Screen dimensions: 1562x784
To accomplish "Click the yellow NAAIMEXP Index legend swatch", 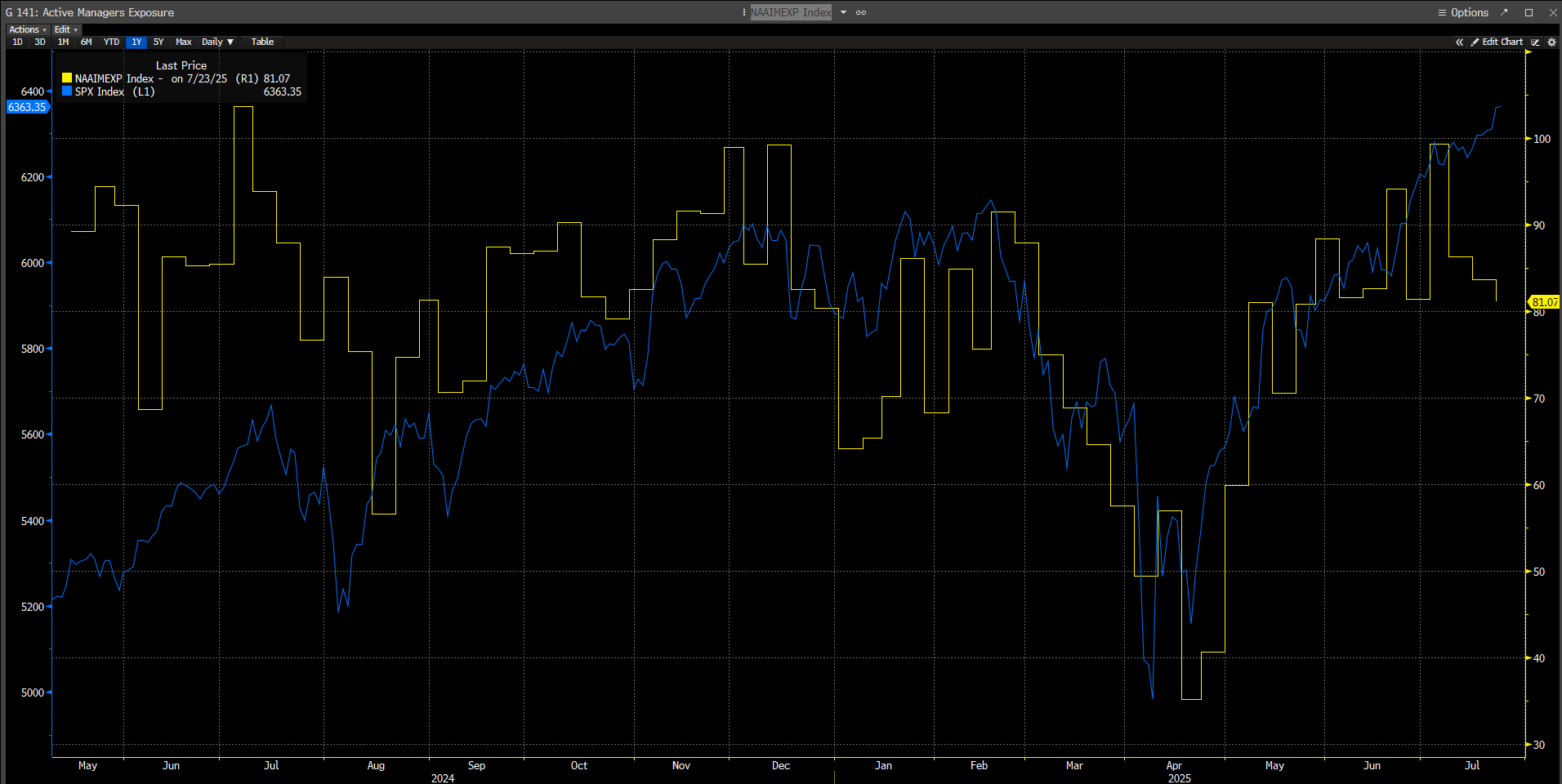I will [x=67, y=78].
